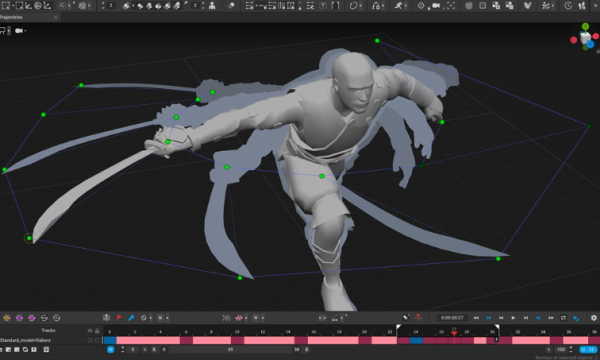This screenshot has width=600, height=360.
Task: Toggle first checkbox of Standard_model<Sabers track
Action: pos(90,340)
